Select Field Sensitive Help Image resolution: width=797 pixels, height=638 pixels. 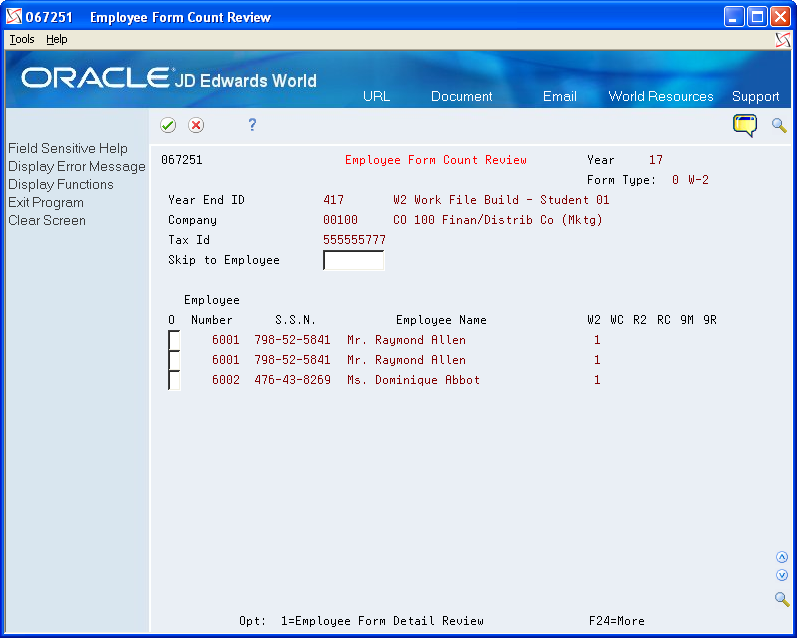click(x=68, y=148)
